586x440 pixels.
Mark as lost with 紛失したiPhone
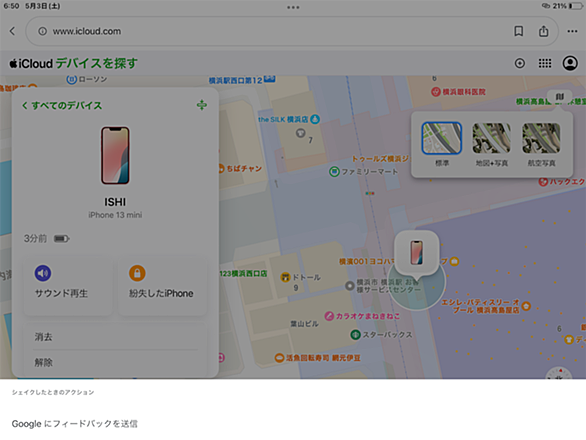click(x=162, y=286)
